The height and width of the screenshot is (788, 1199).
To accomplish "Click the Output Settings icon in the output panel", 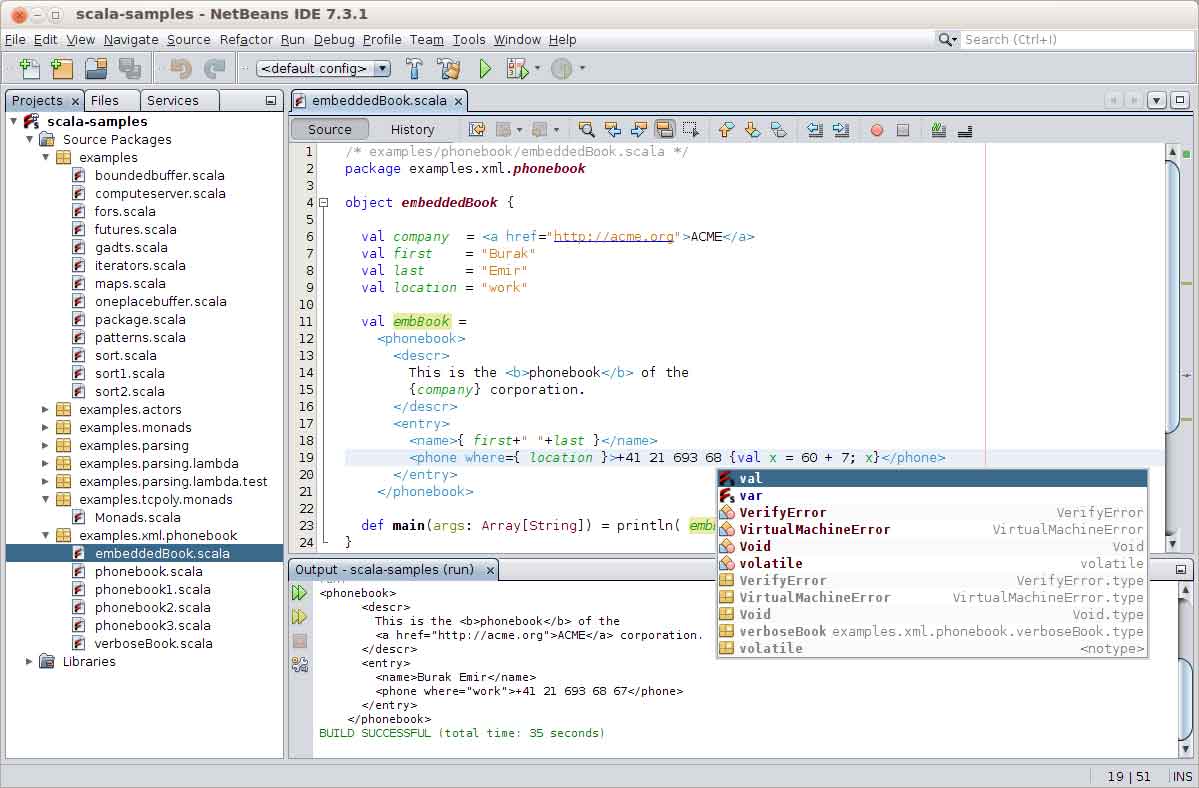I will click(300, 665).
